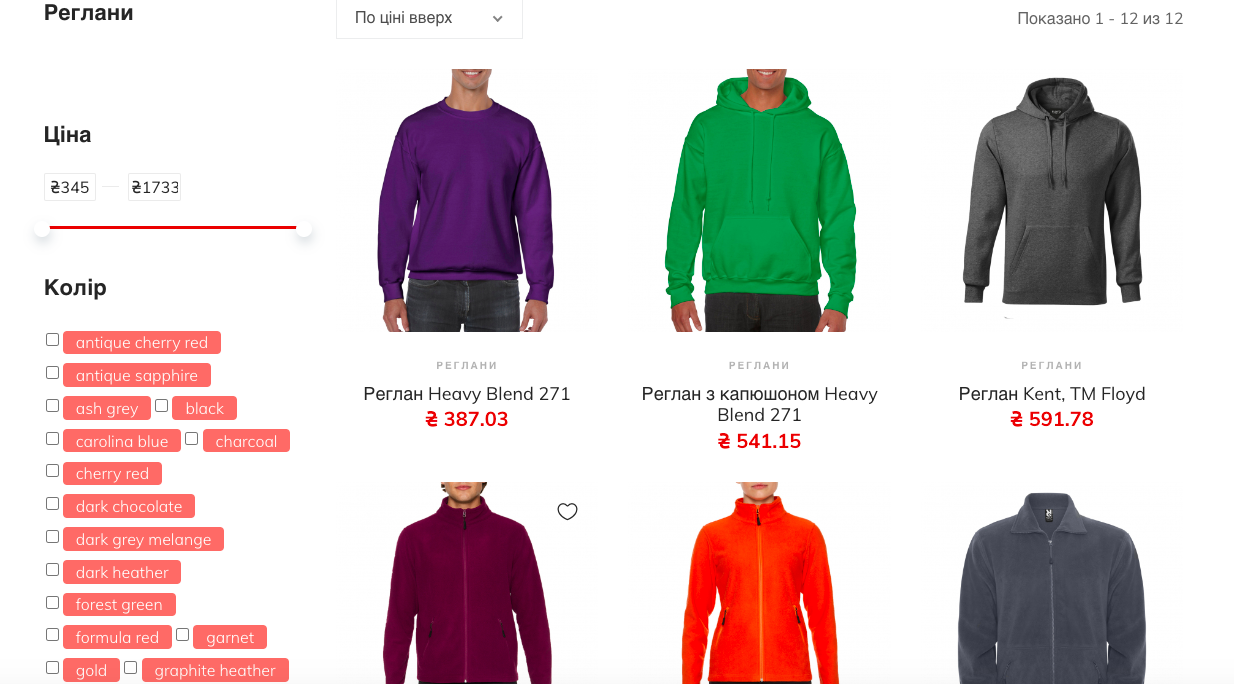Check the antique cherry red color filter
The height and width of the screenshot is (684, 1234).
click(52, 340)
